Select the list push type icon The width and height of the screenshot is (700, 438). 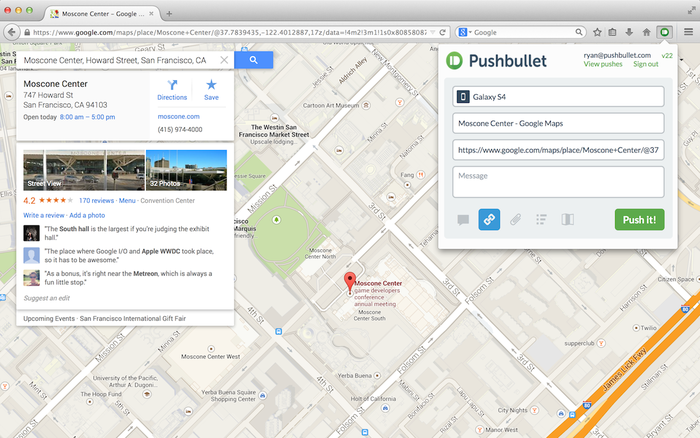tap(541, 220)
